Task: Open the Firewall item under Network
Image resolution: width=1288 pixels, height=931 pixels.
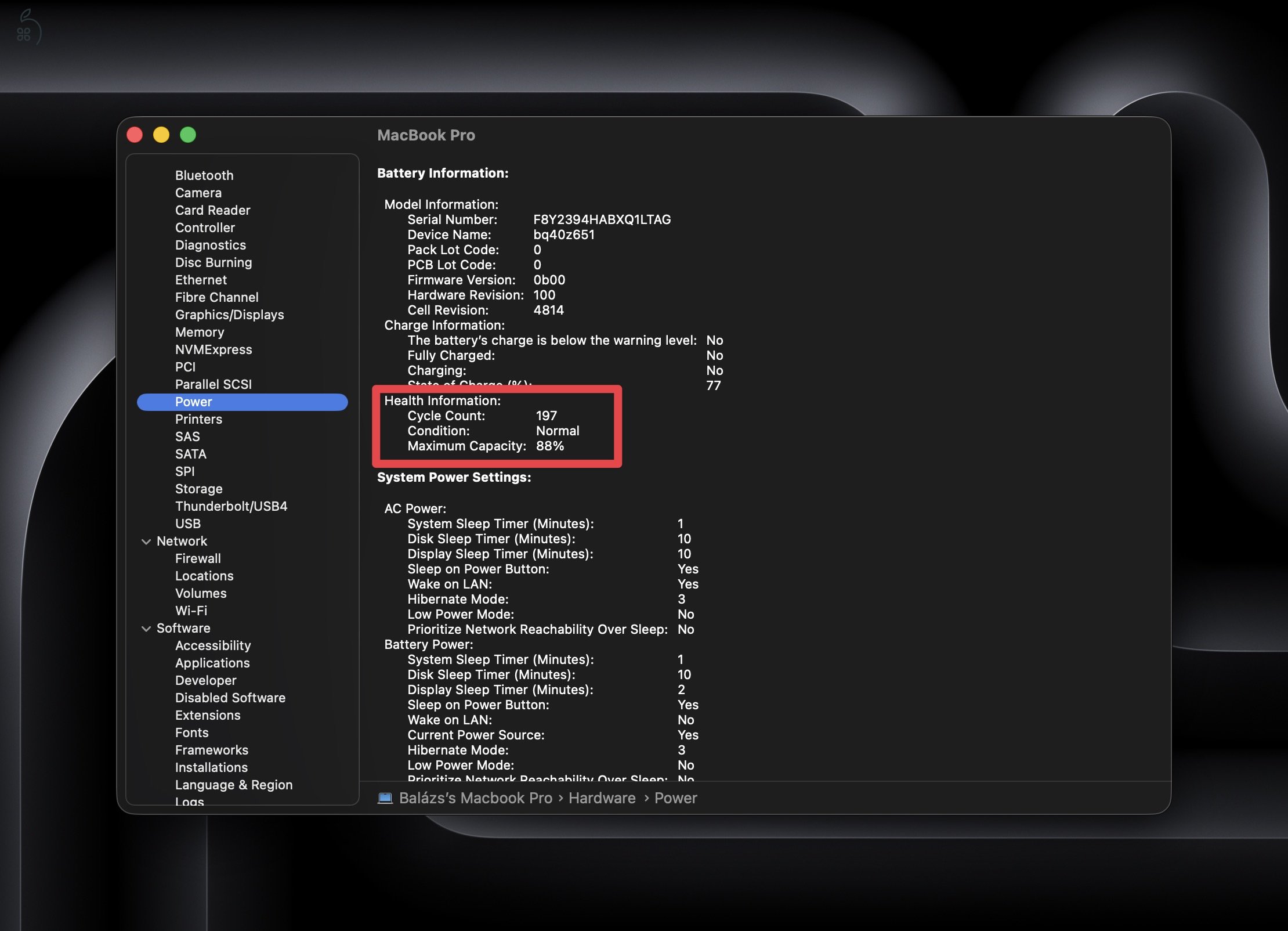Action: coord(197,558)
